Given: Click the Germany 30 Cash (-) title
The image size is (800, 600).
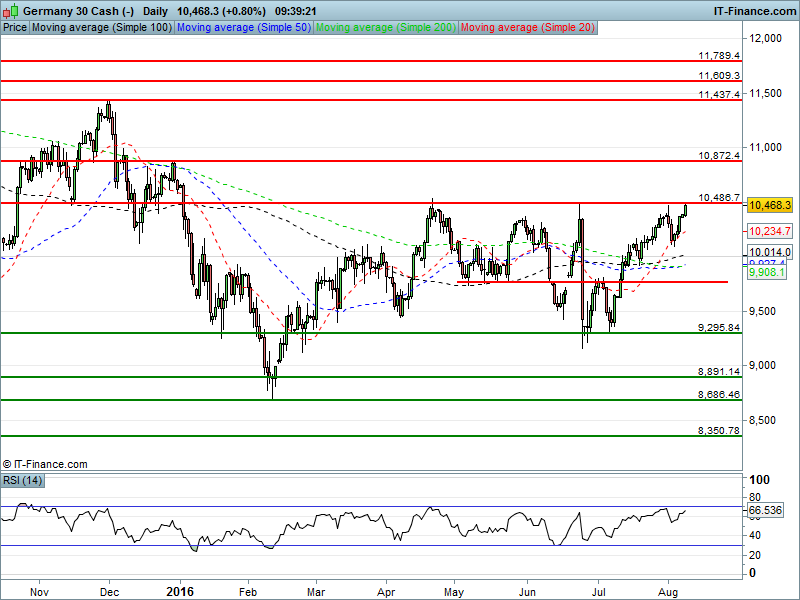Looking at the screenshot, I should click(78, 11).
